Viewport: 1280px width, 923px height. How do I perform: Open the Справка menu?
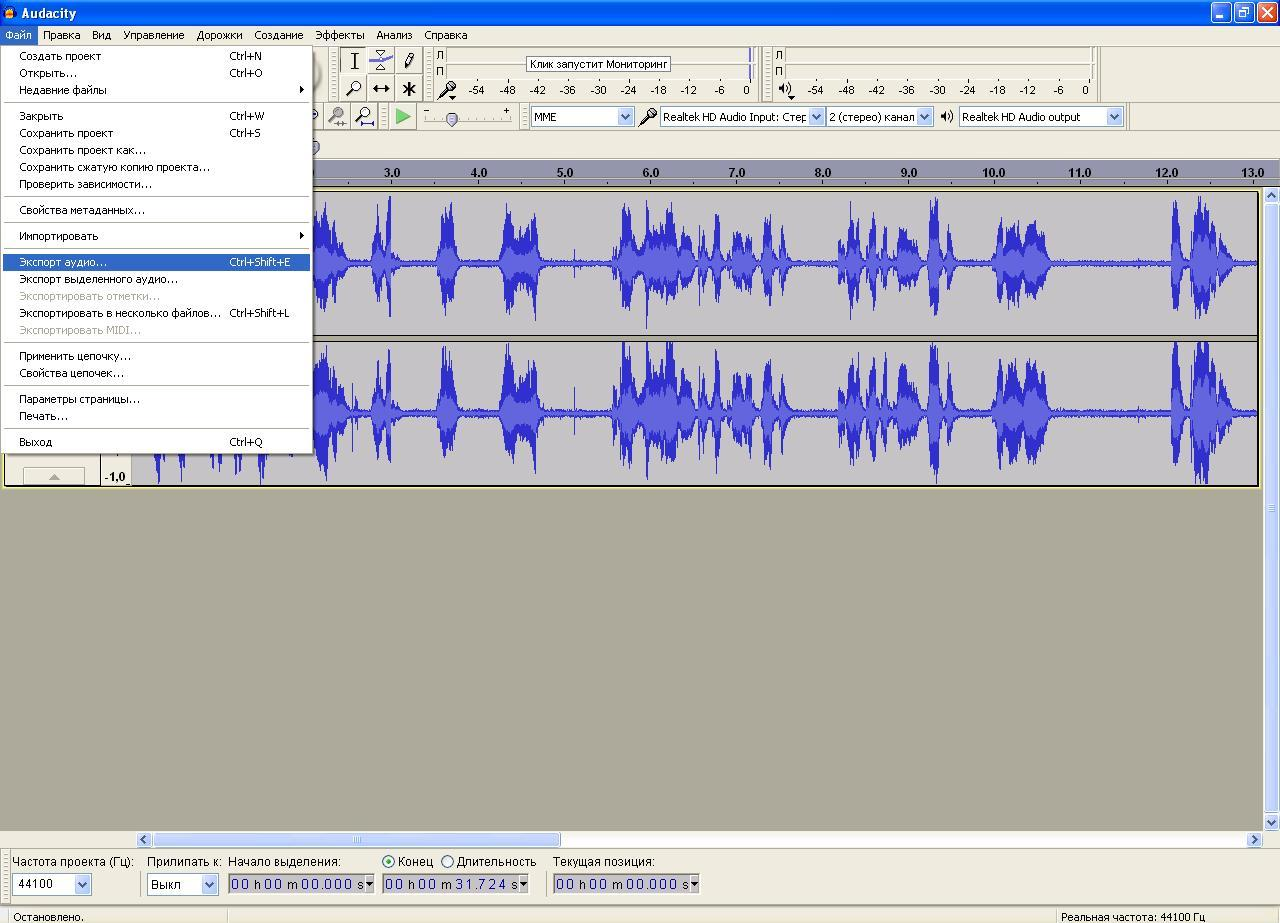tap(445, 35)
